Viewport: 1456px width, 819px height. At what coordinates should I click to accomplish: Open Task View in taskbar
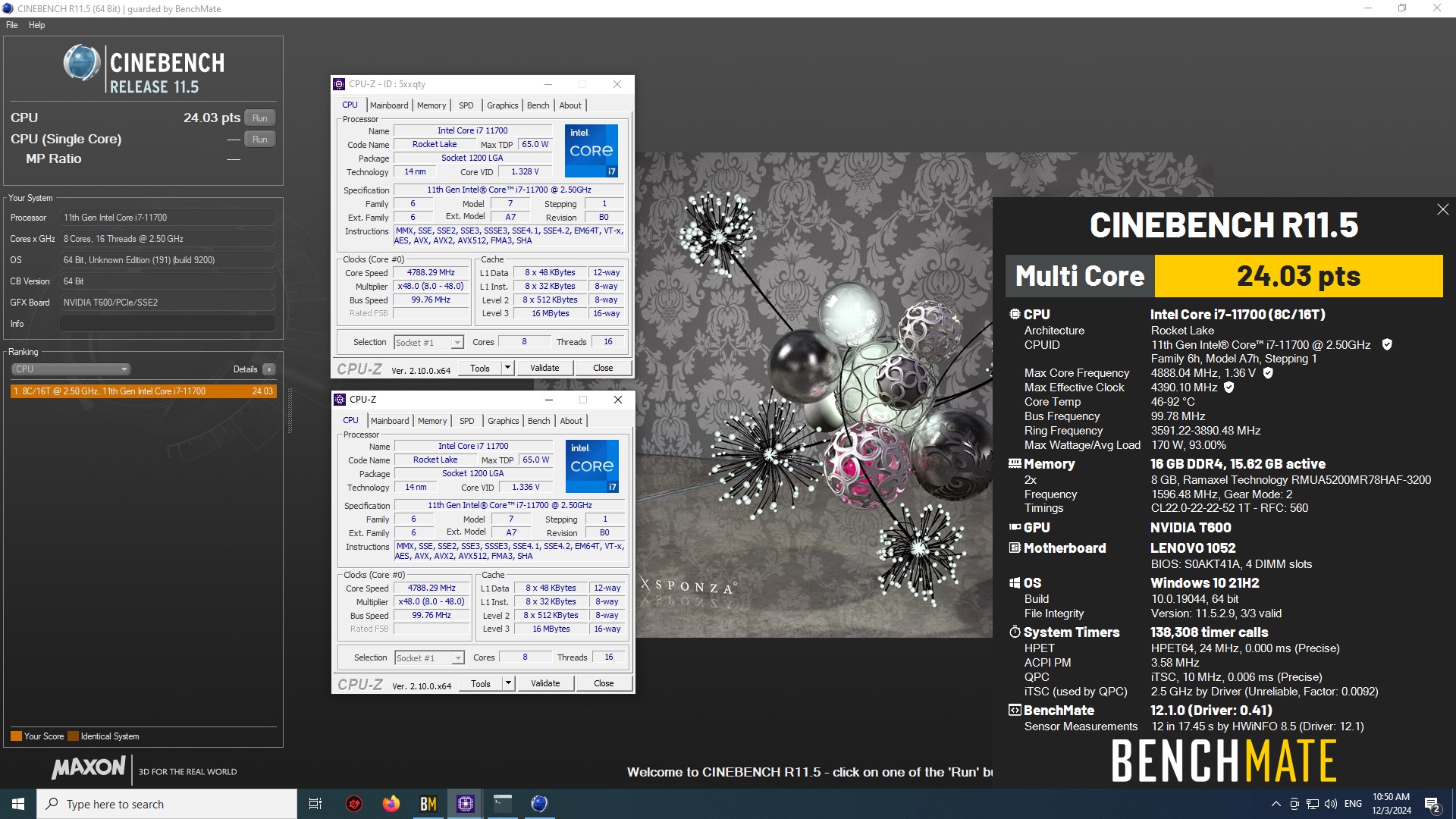[315, 804]
